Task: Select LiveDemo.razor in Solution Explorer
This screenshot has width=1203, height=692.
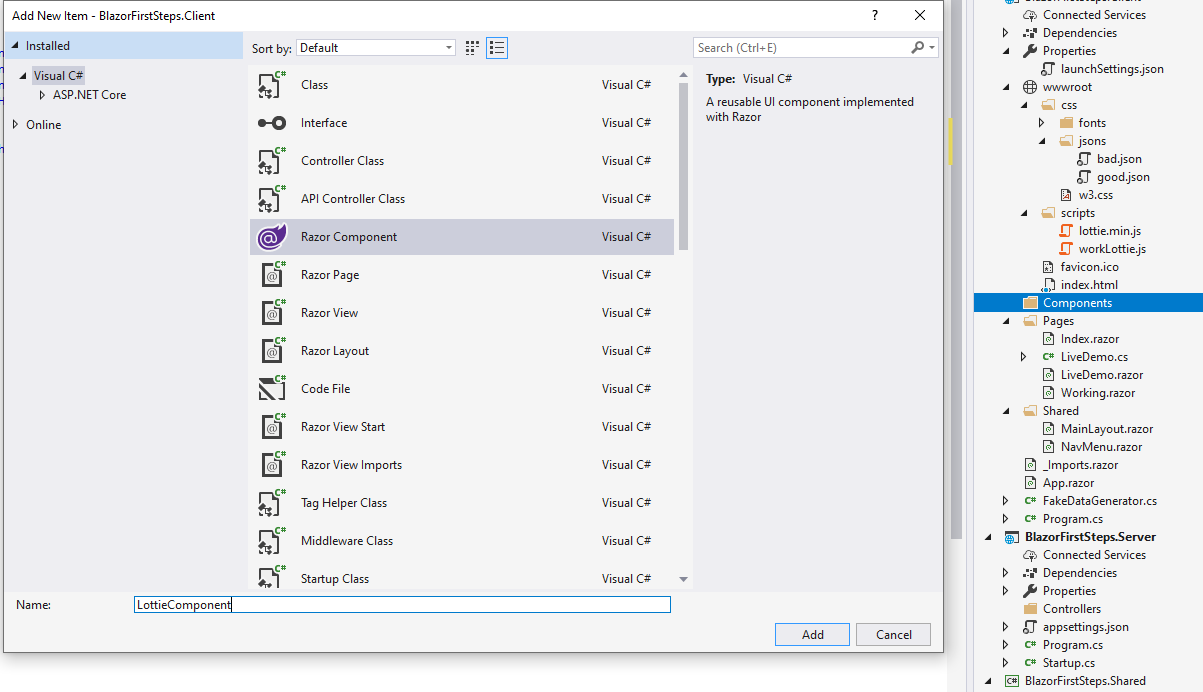Action: [1102, 375]
